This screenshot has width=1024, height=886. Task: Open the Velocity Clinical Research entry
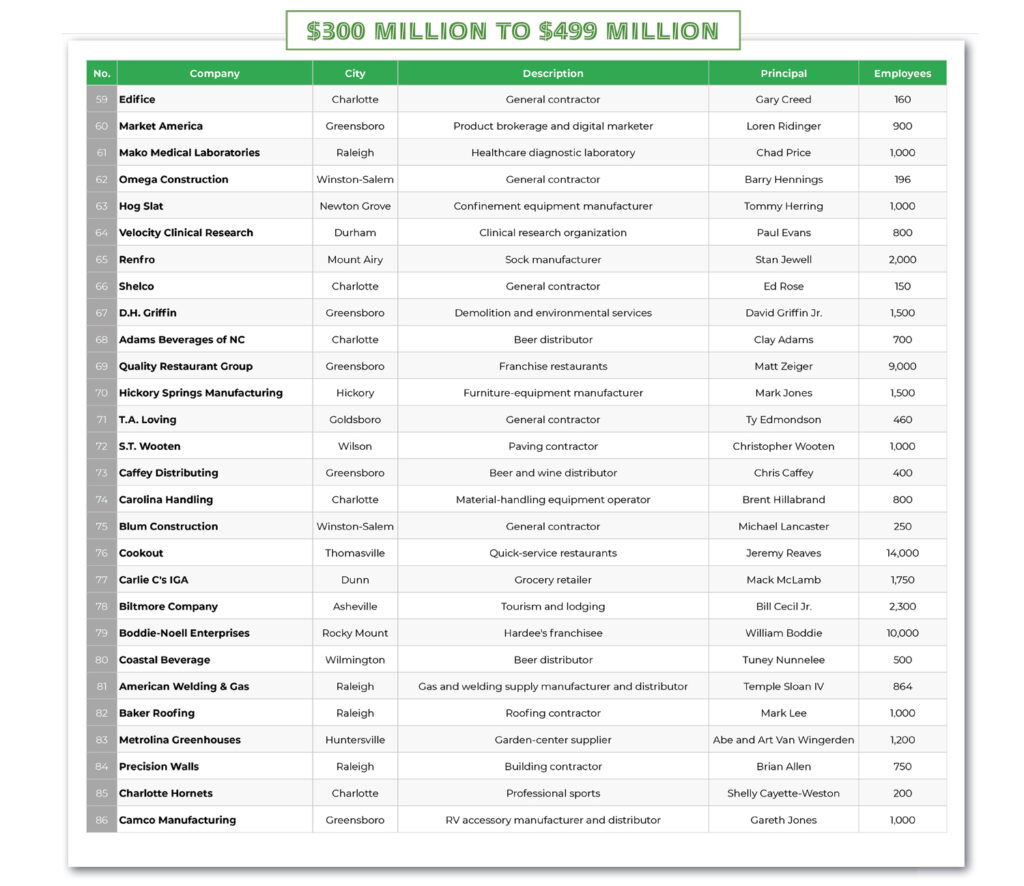click(186, 233)
